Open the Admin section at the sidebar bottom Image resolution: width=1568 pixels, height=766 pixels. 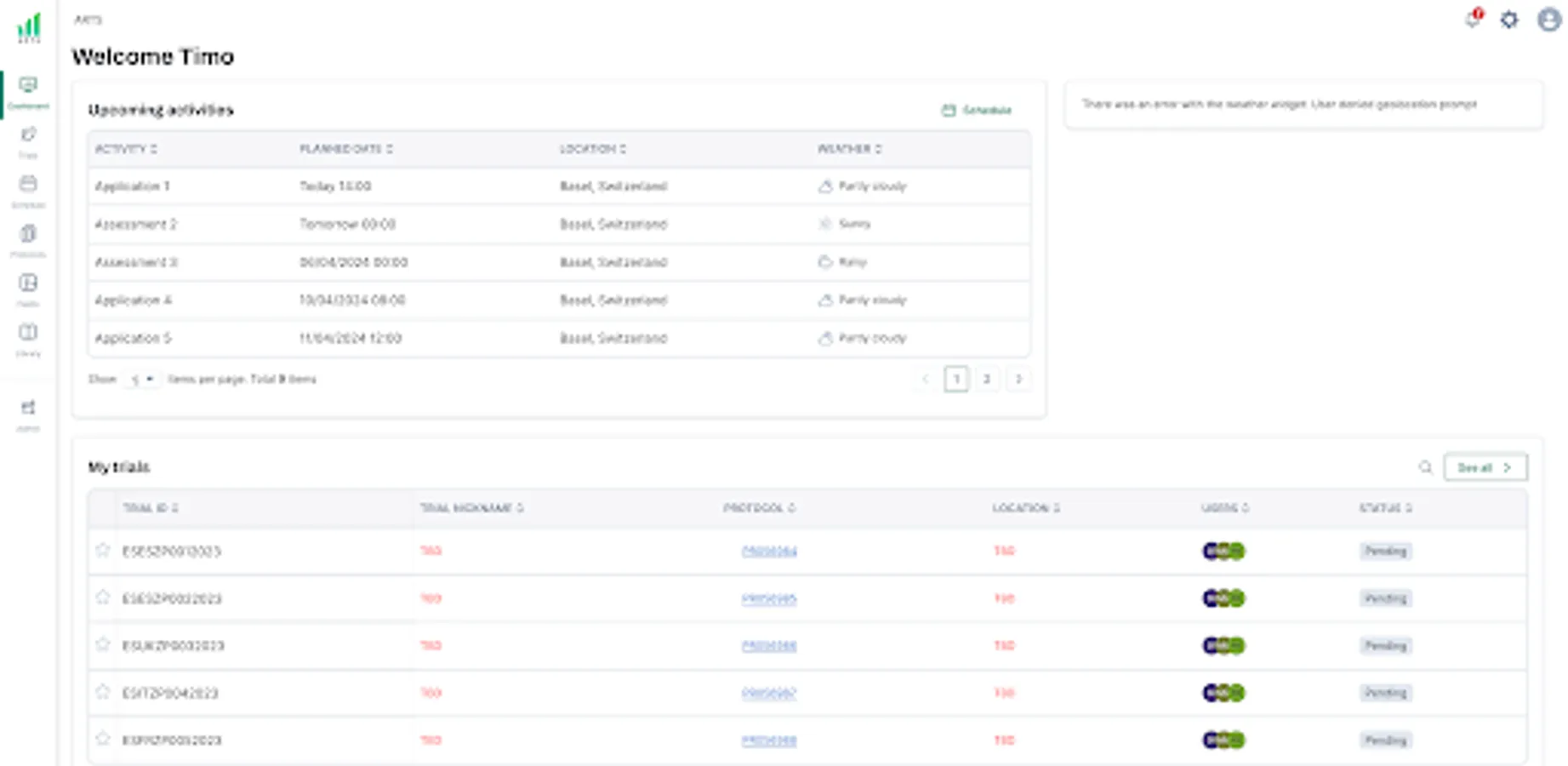point(28,410)
